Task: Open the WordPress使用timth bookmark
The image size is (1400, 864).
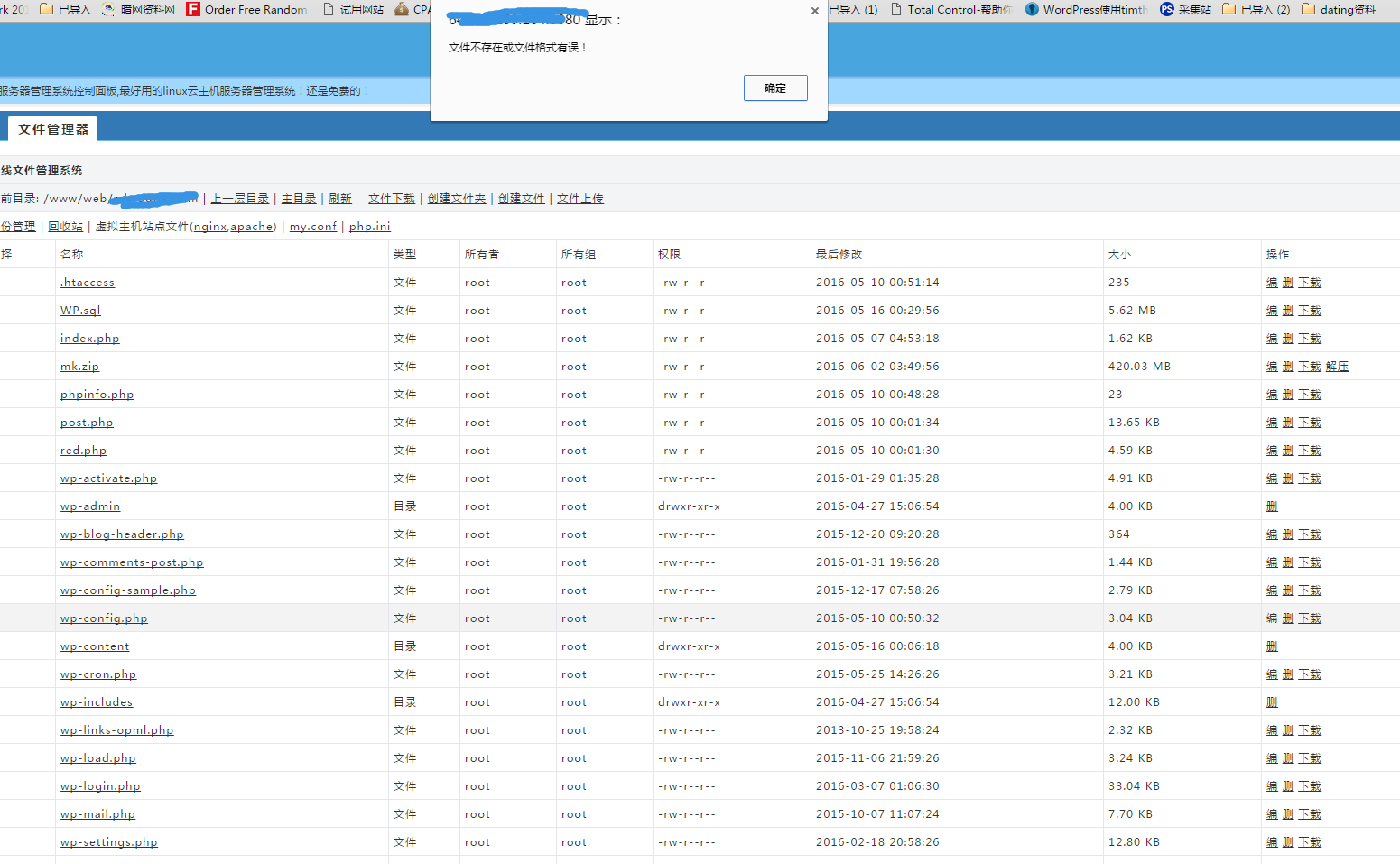Action: (1086, 9)
